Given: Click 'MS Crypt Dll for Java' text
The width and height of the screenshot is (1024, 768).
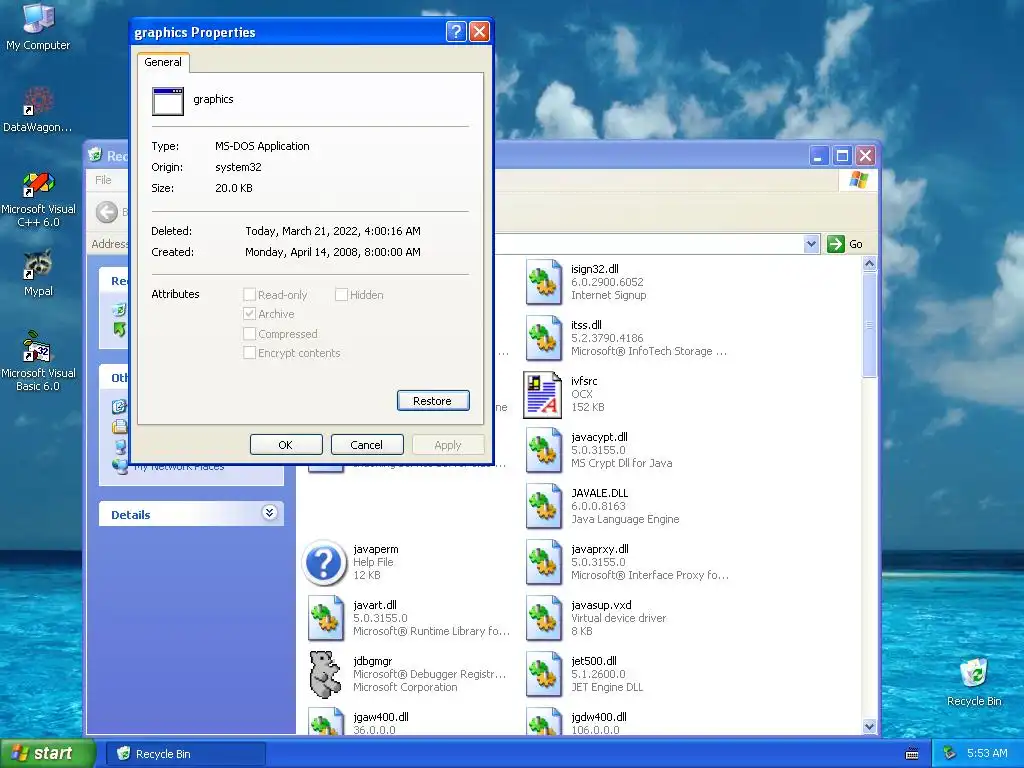Looking at the screenshot, I should click(x=621, y=463).
